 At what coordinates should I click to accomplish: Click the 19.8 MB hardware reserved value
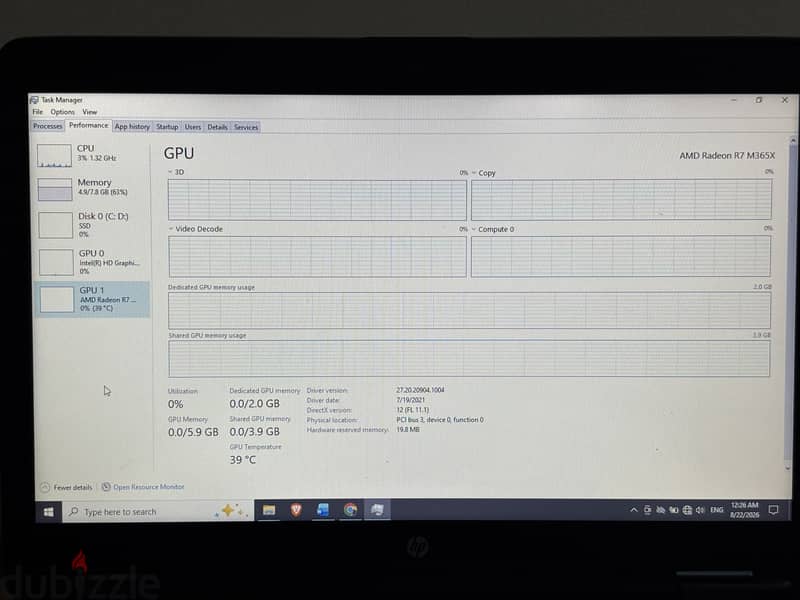point(408,430)
